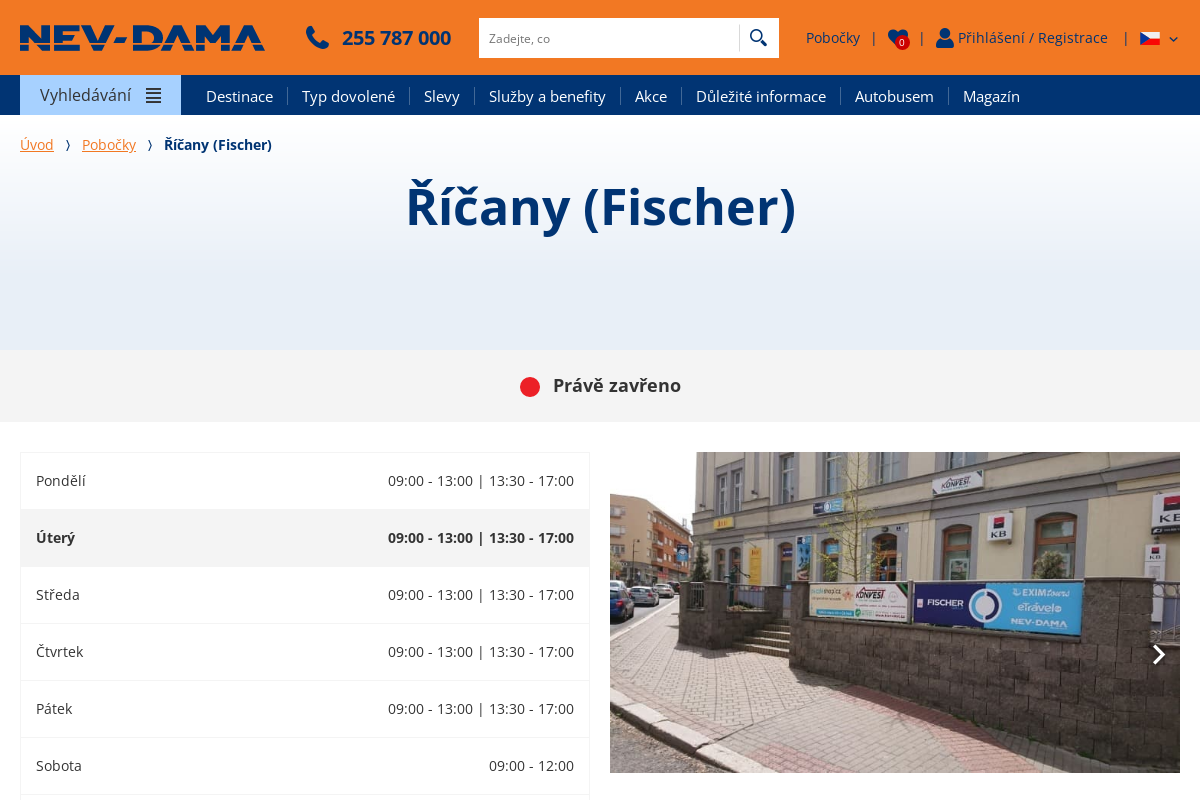Click Sobota hours 09:00 - 12:00
Screen dimensions: 1200x800
[x=531, y=766]
